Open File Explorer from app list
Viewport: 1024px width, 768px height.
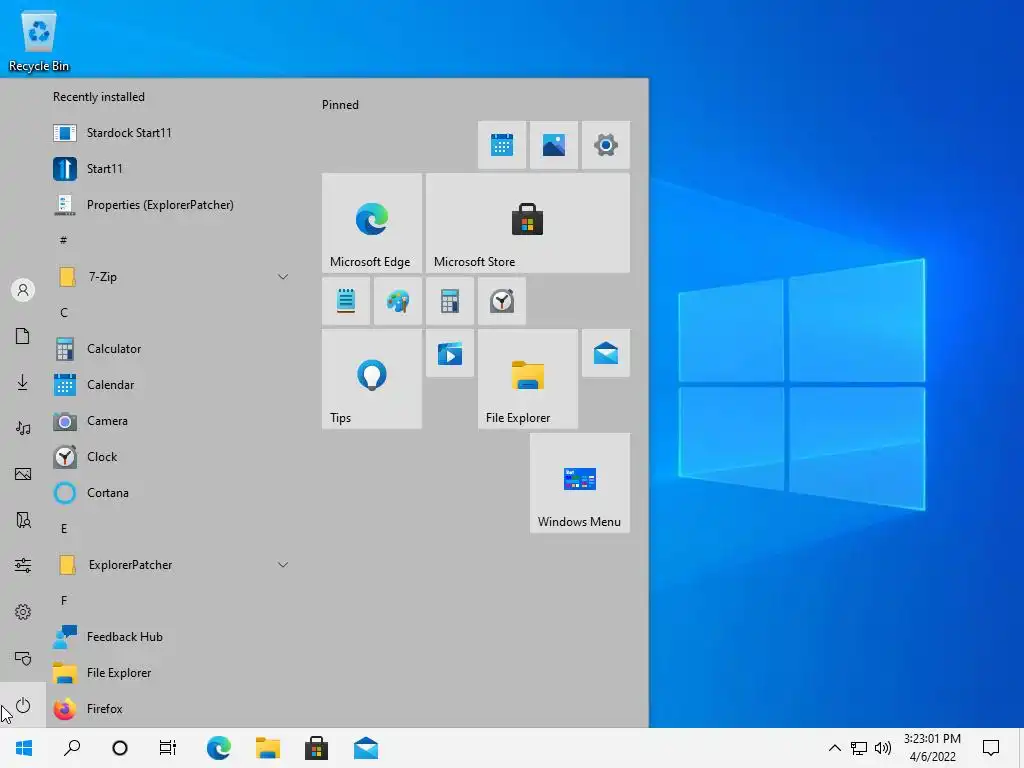click(170, 673)
